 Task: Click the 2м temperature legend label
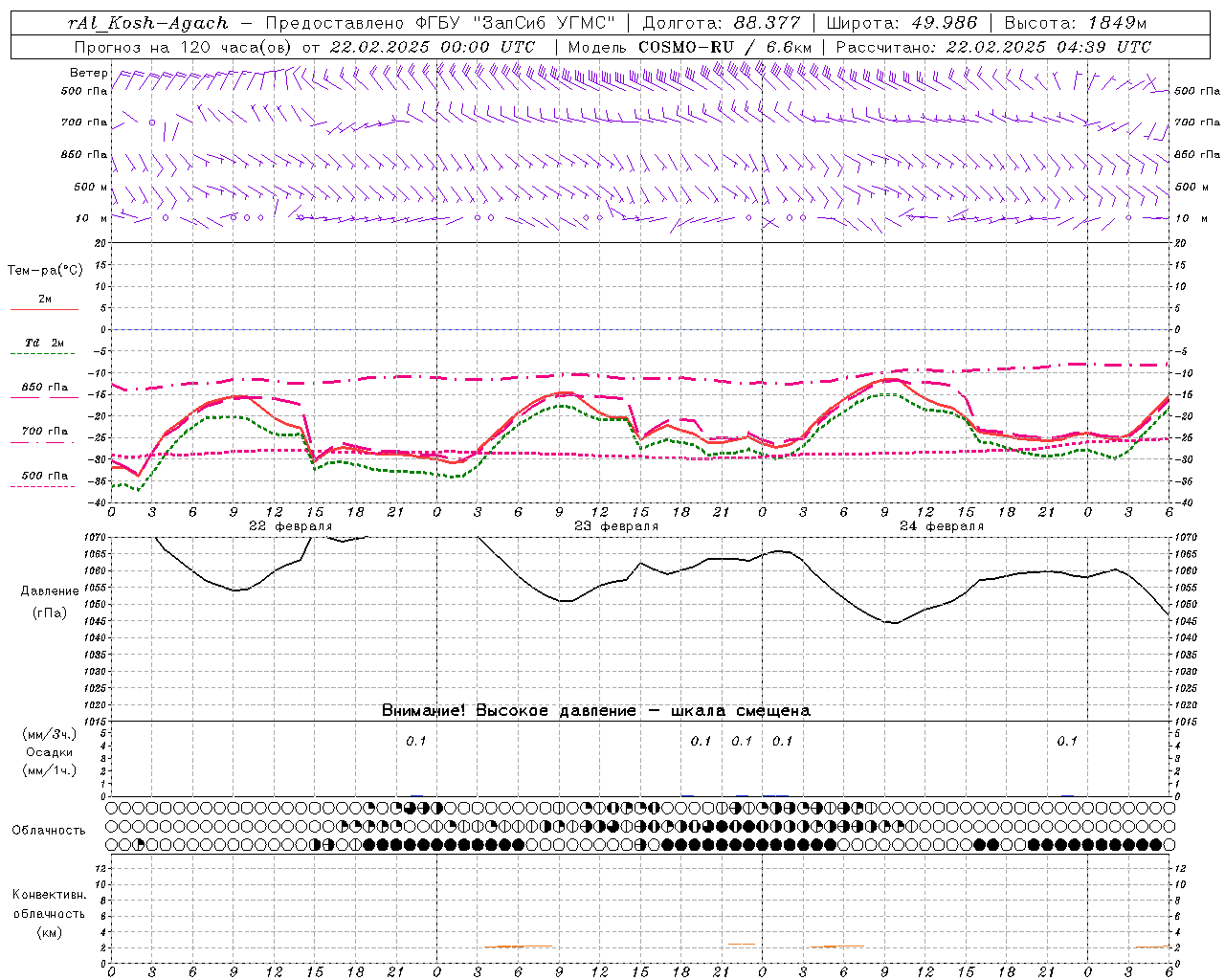[45, 300]
